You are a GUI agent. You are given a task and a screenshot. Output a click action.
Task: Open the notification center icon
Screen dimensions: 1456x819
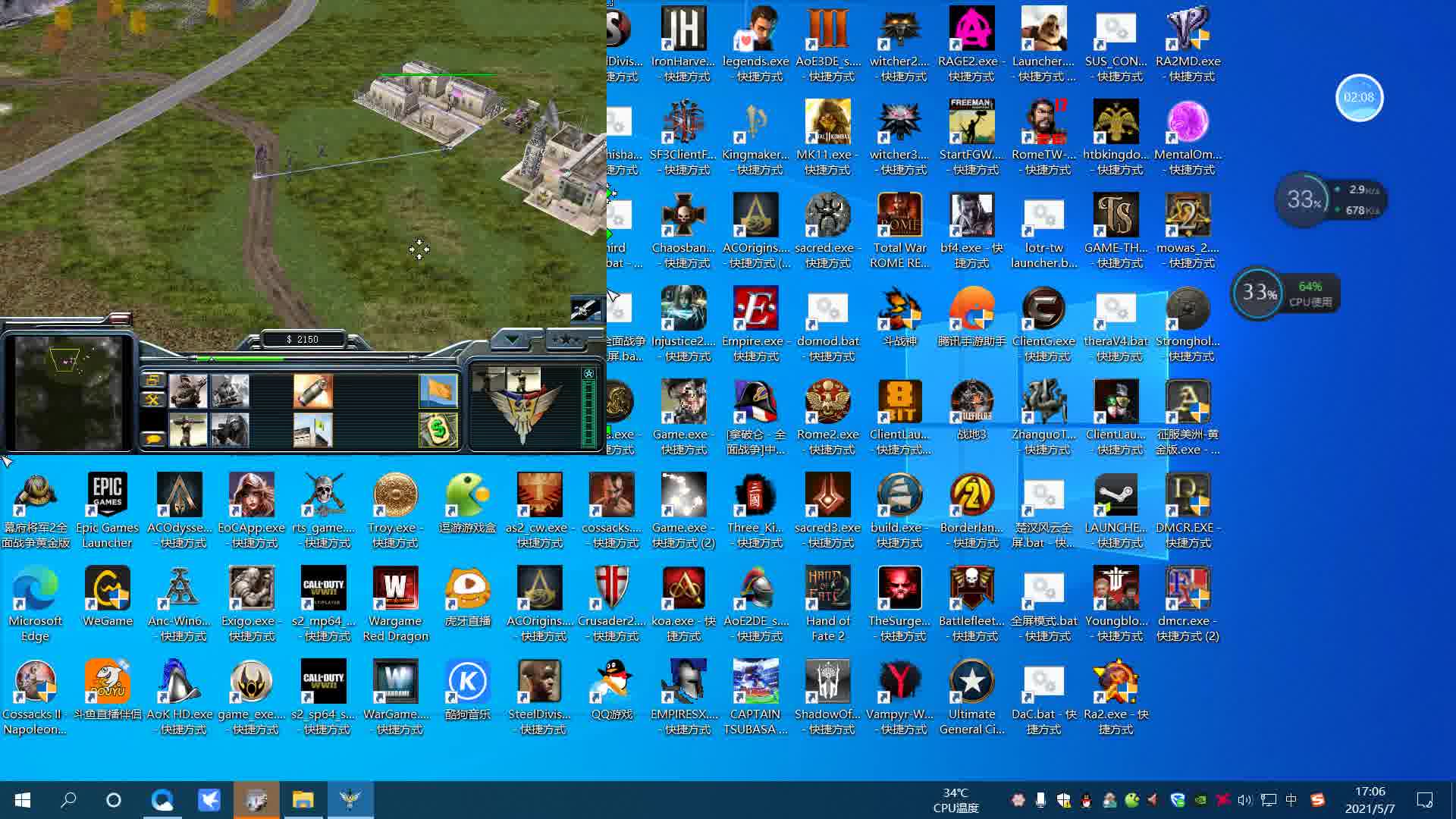tap(1425, 799)
